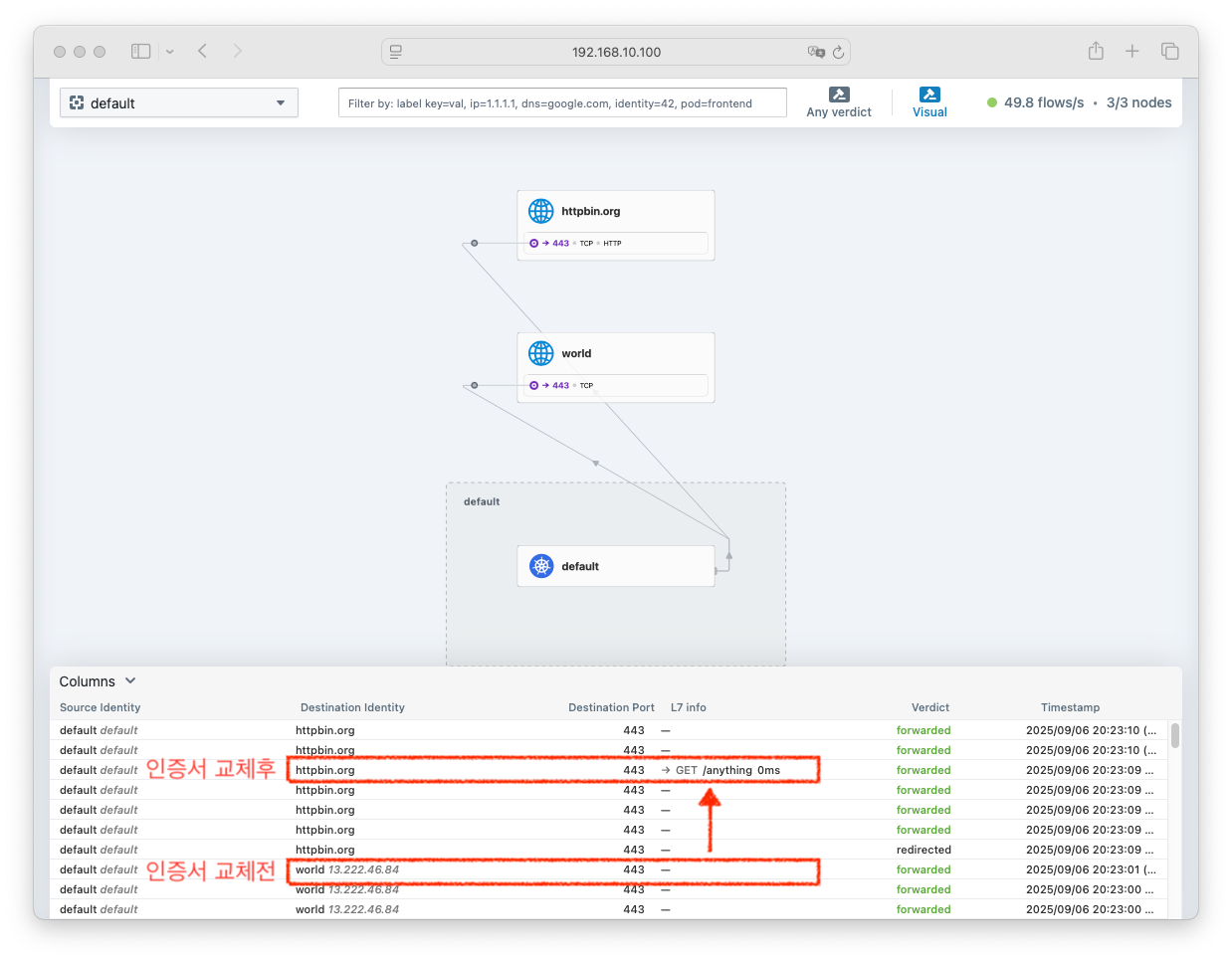Click the Timestamp column header
This screenshot has width=1232, height=961.
tap(1070, 707)
